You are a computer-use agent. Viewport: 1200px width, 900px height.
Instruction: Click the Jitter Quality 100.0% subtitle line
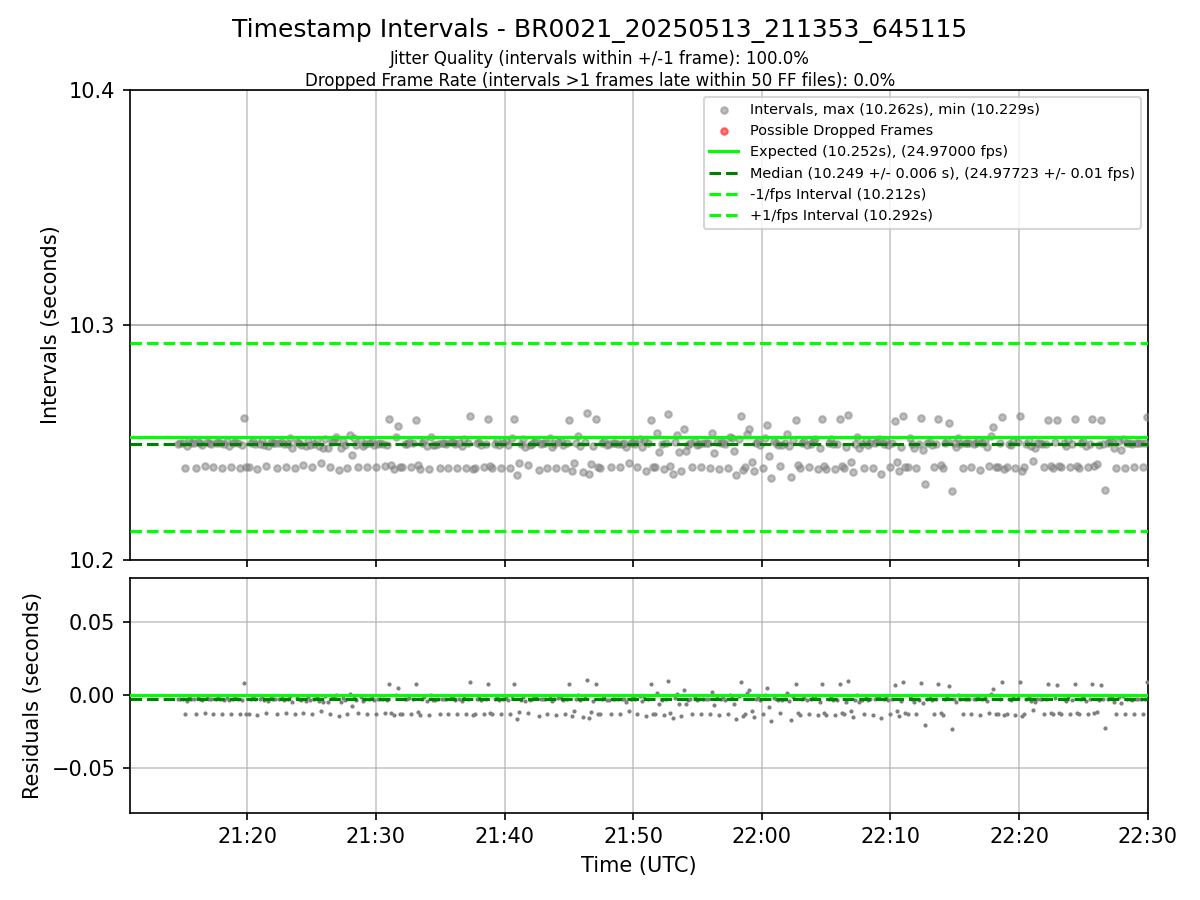click(599, 58)
